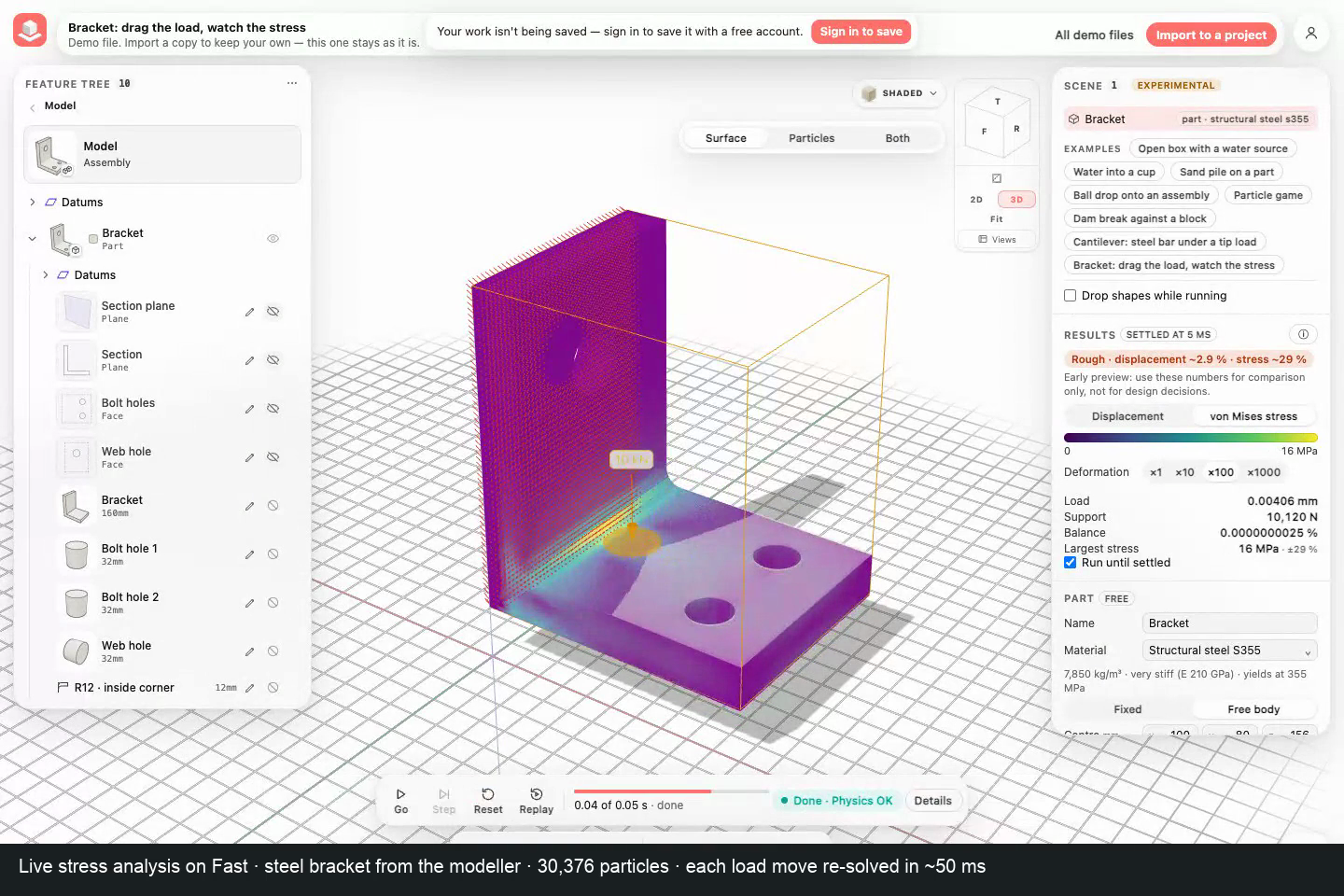Collapse the Bracket part tree
Viewport: 1344px width, 896px height.
coord(33,239)
